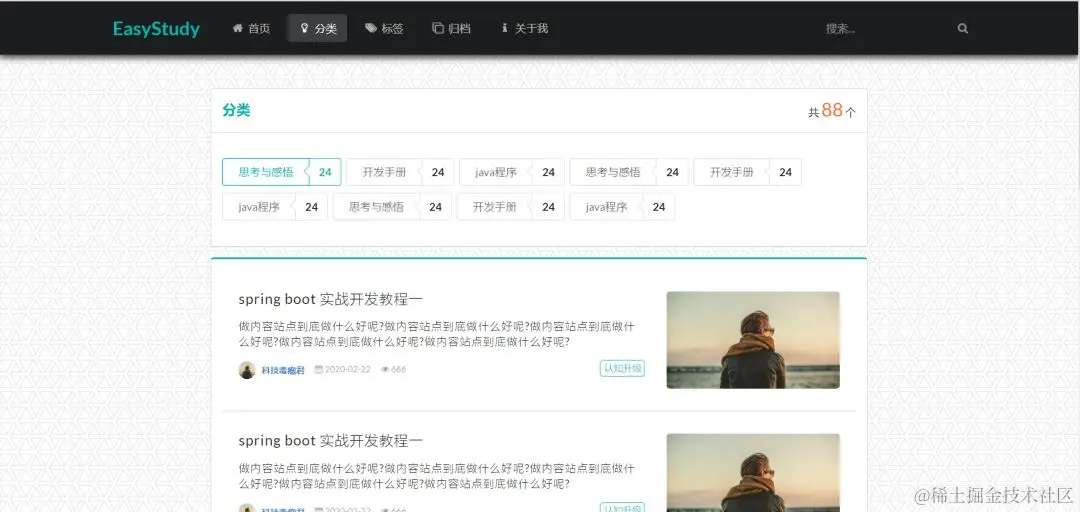The width and height of the screenshot is (1080, 512).
Task: Click the home icon beside 首页
Action: (238, 28)
